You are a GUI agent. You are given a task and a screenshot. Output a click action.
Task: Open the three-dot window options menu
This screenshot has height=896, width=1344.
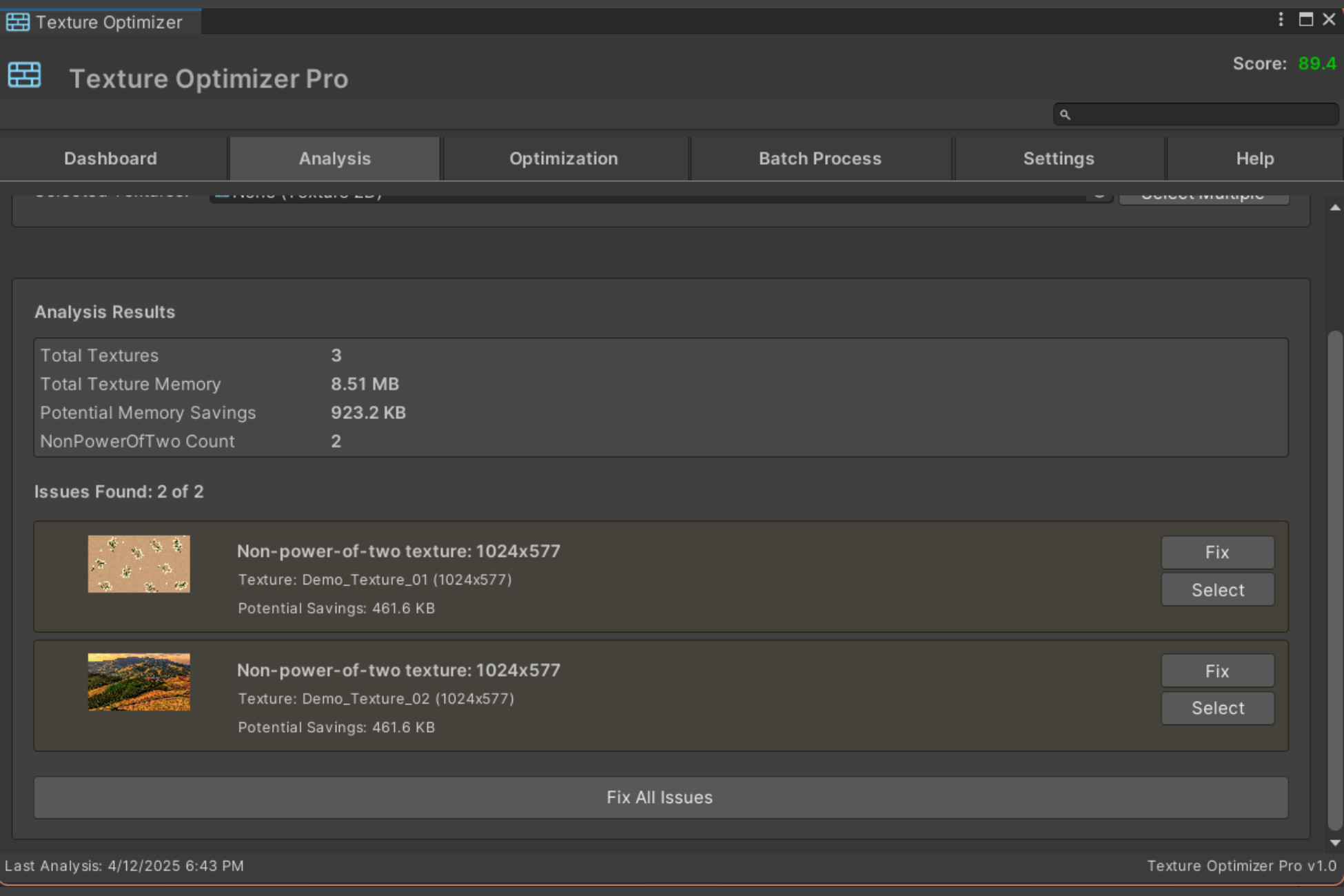point(1281,19)
